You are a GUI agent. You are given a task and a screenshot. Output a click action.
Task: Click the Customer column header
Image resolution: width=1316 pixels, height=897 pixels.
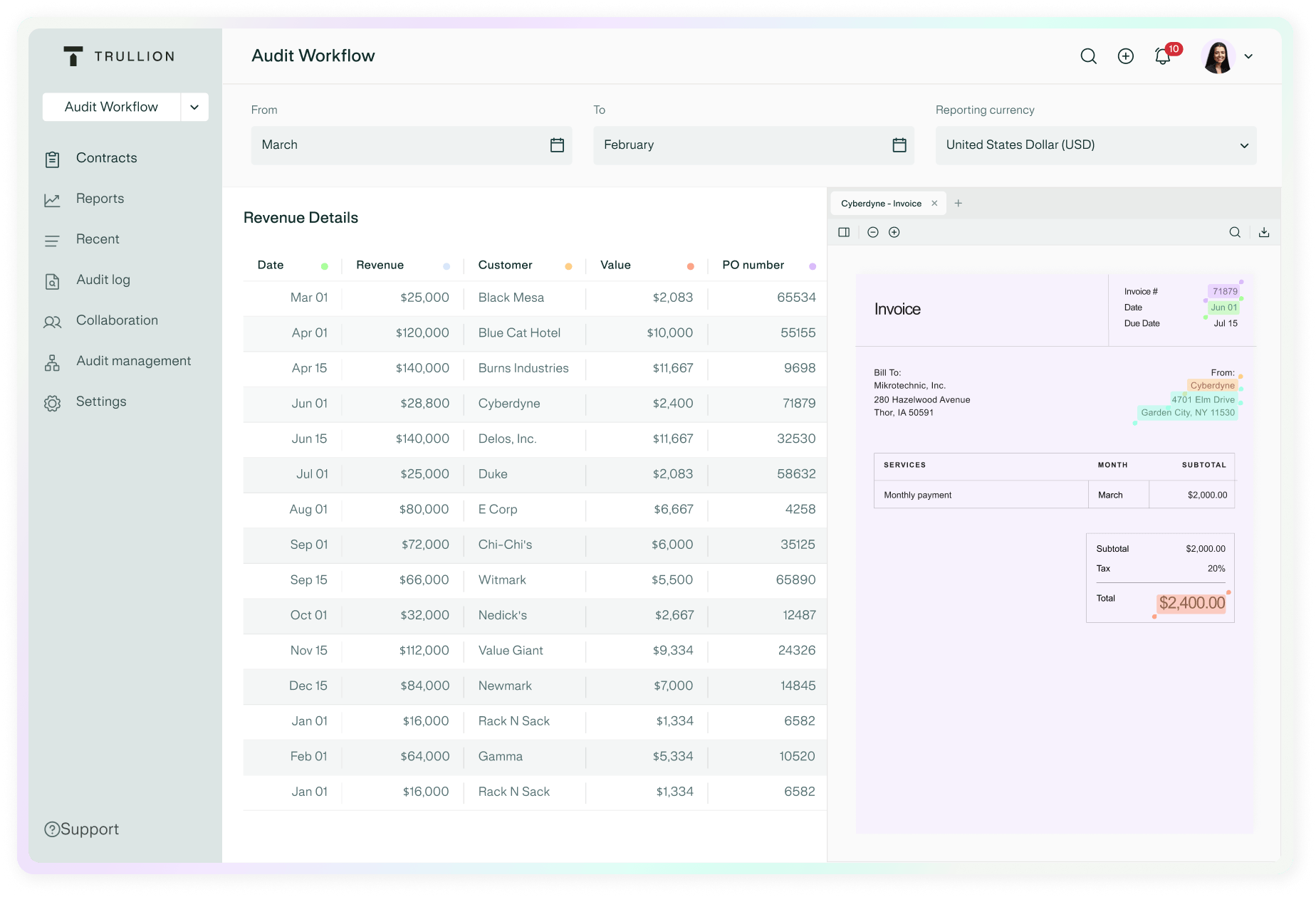pos(505,265)
